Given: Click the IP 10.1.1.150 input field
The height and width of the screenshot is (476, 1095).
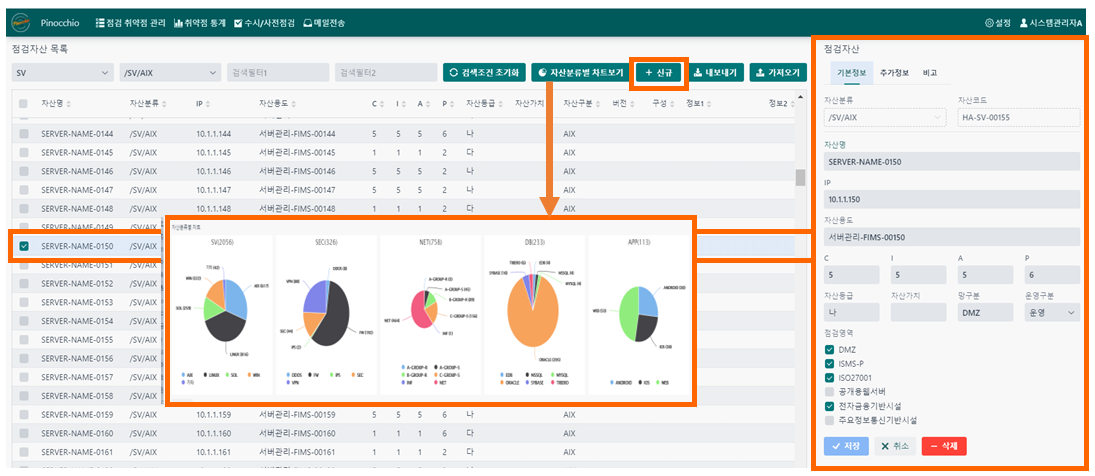Looking at the screenshot, I should tap(952, 199).
